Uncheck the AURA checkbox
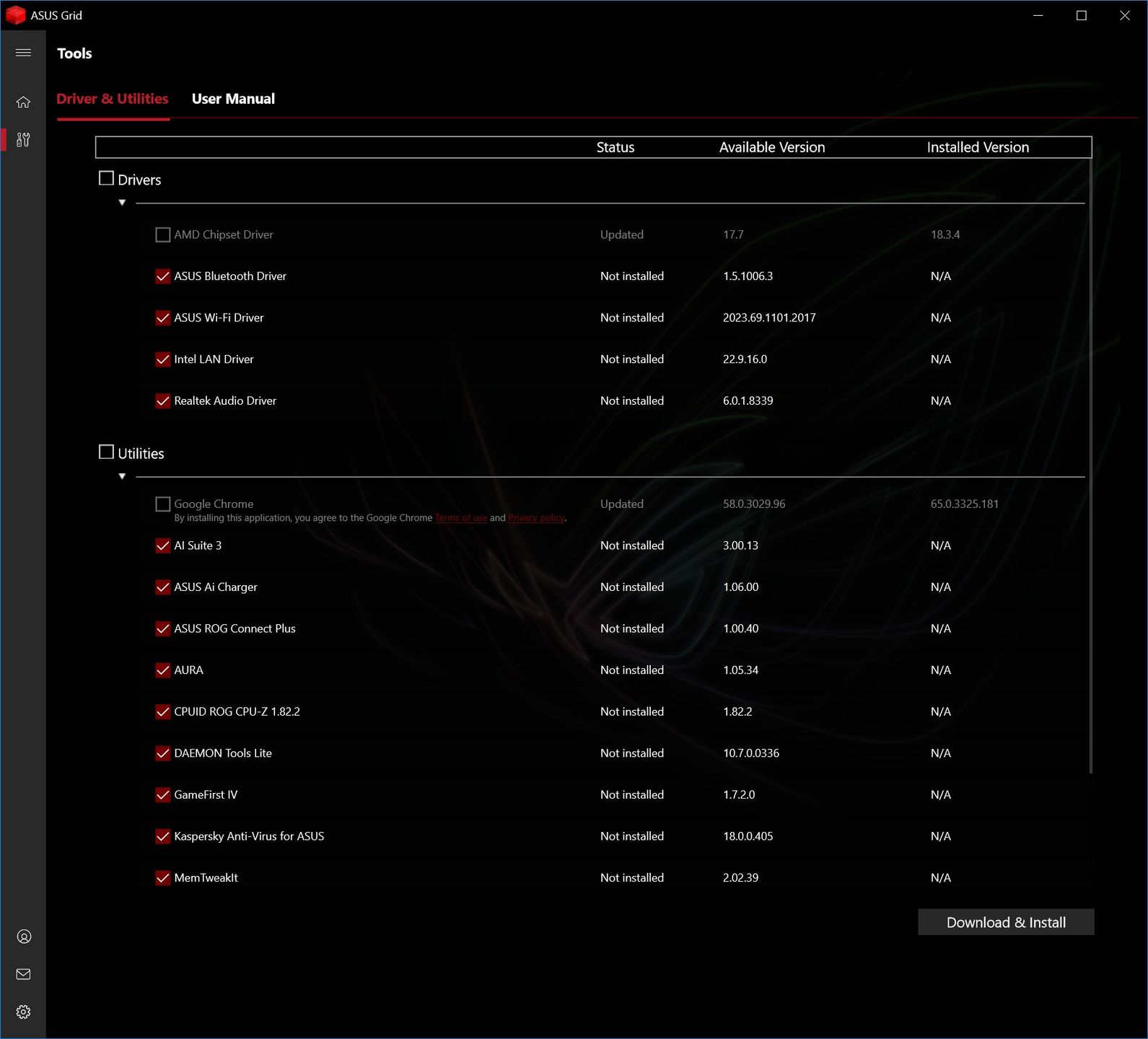Image resolution: width=1148 pixels, height=1039 pixels. [x=163, y=670]
